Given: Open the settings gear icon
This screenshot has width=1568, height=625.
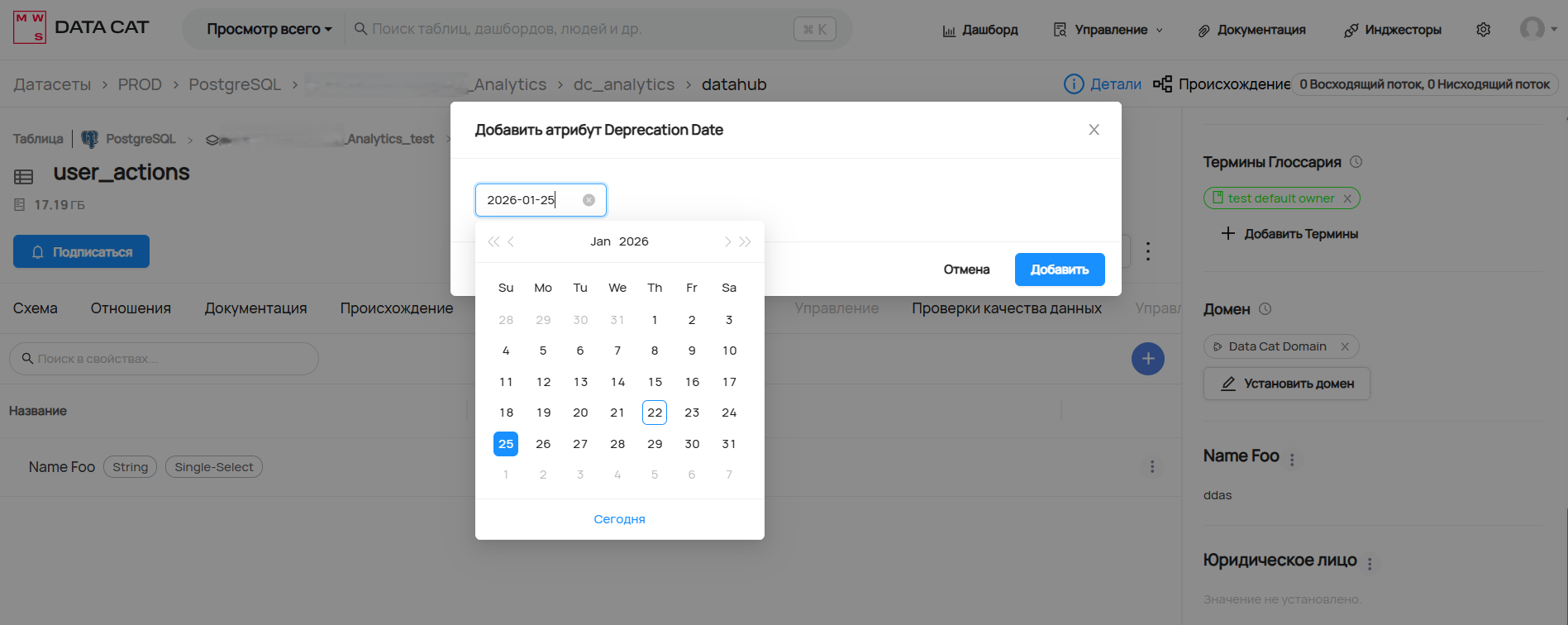Looking at the screenshot, I should 1484,30.
